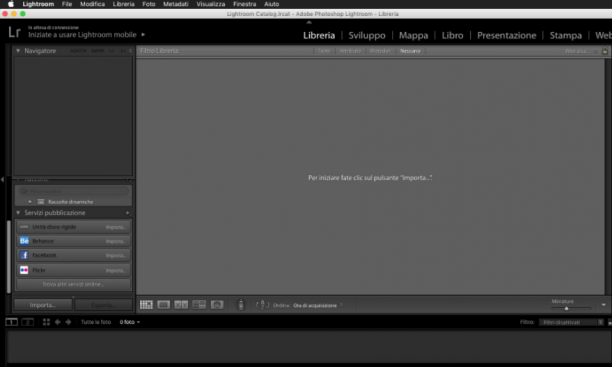Open the Apple menu
The image size is (612, 367).
tap(11, 4)
